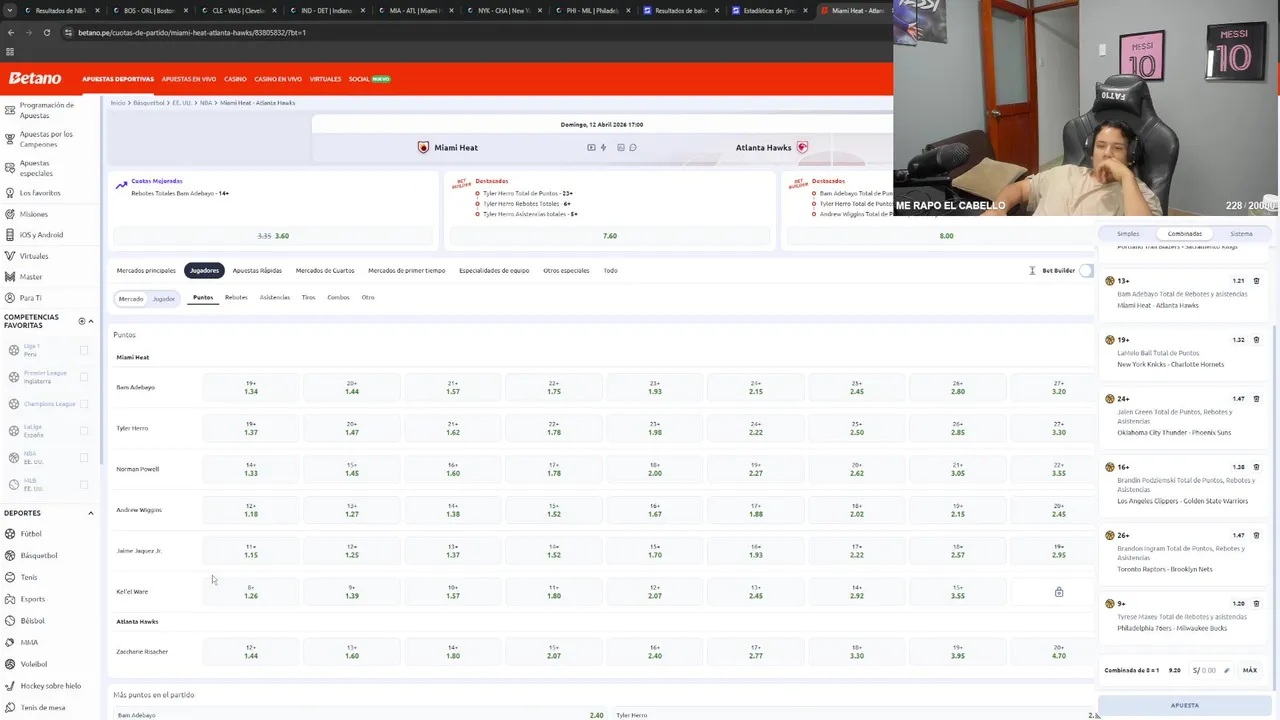The image size is (1280, 720).
Task: Go back in the browser
Action: (10, 32)
